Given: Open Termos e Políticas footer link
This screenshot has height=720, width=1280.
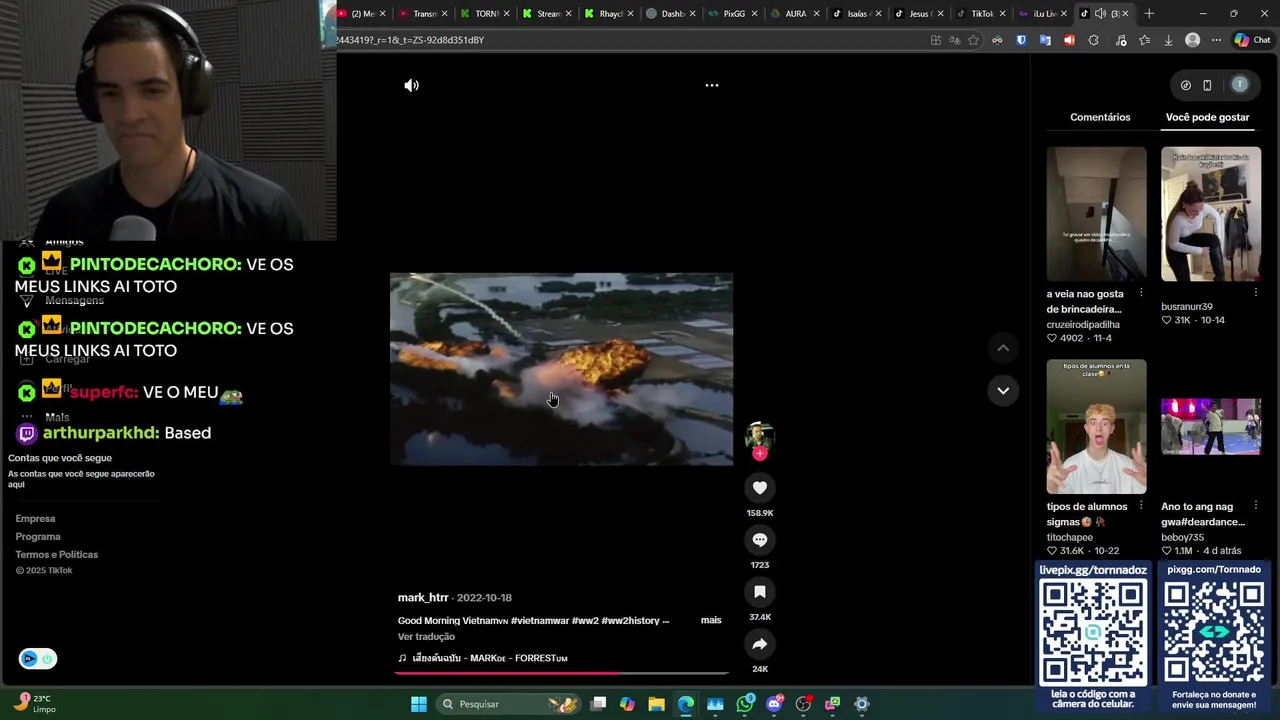Looking at the screenshot, I should click(57, 555).
